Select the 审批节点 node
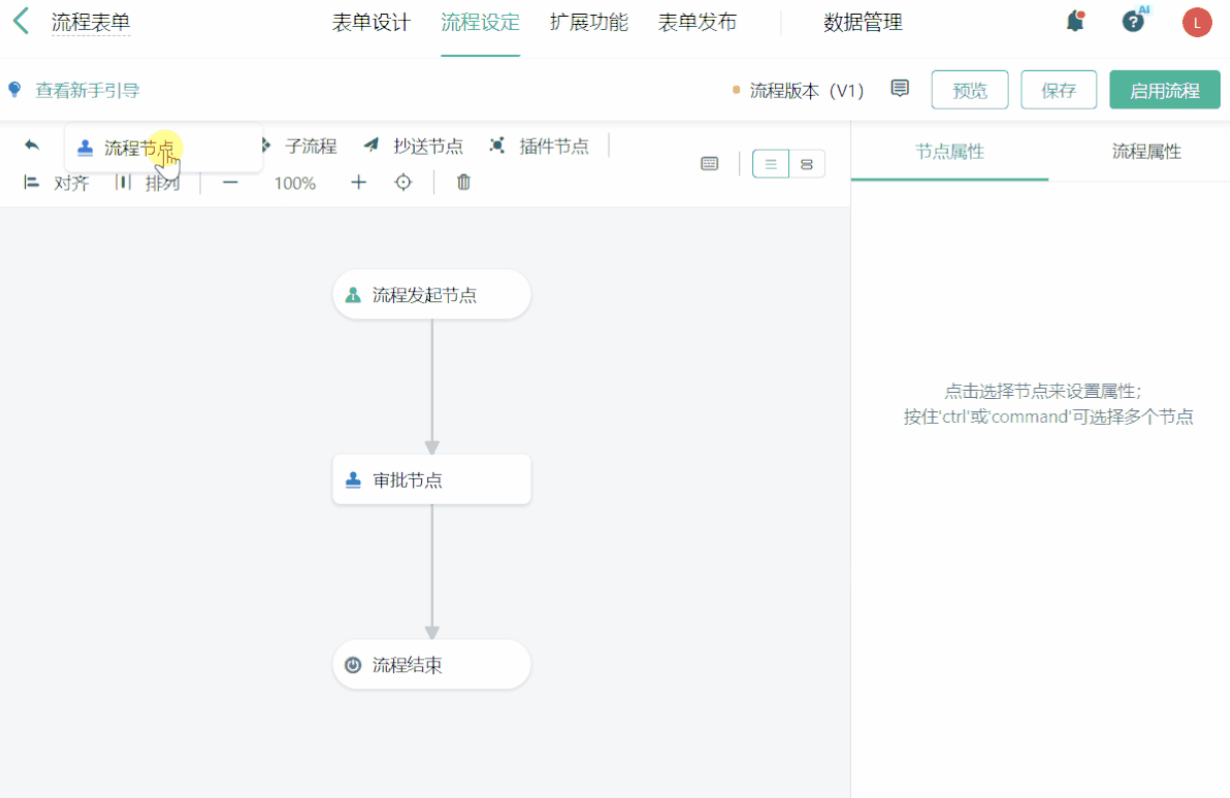This screenshot has width=1230, height=798. coord(431,480)
